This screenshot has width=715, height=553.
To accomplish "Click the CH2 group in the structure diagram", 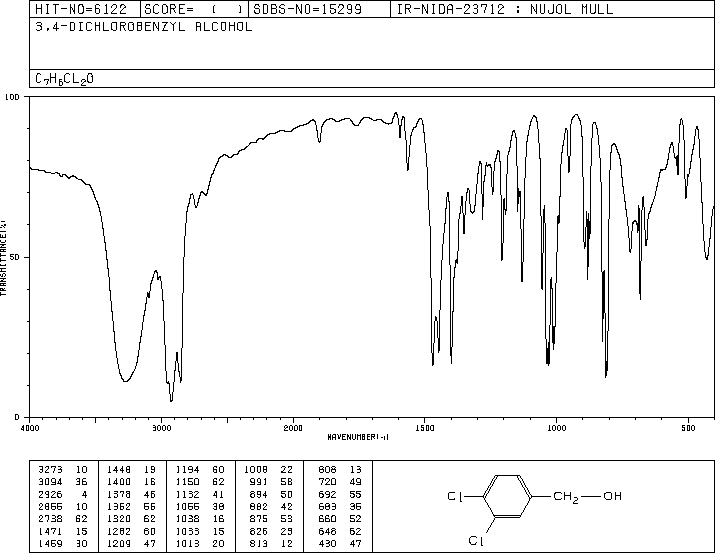I will tap(566, 497).
